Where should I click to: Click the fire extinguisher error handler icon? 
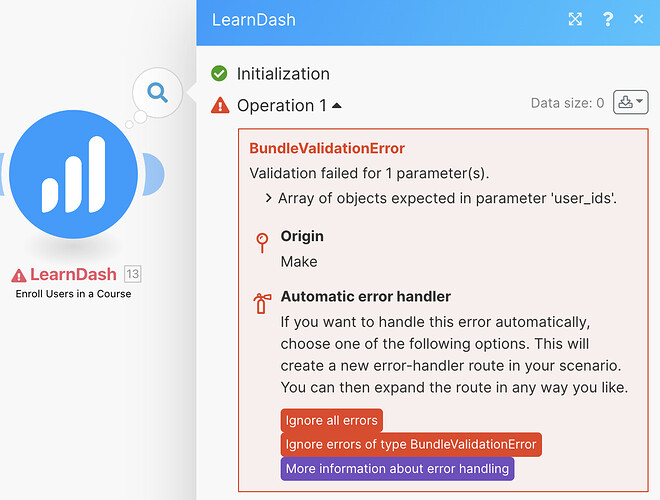pos(262,303)
